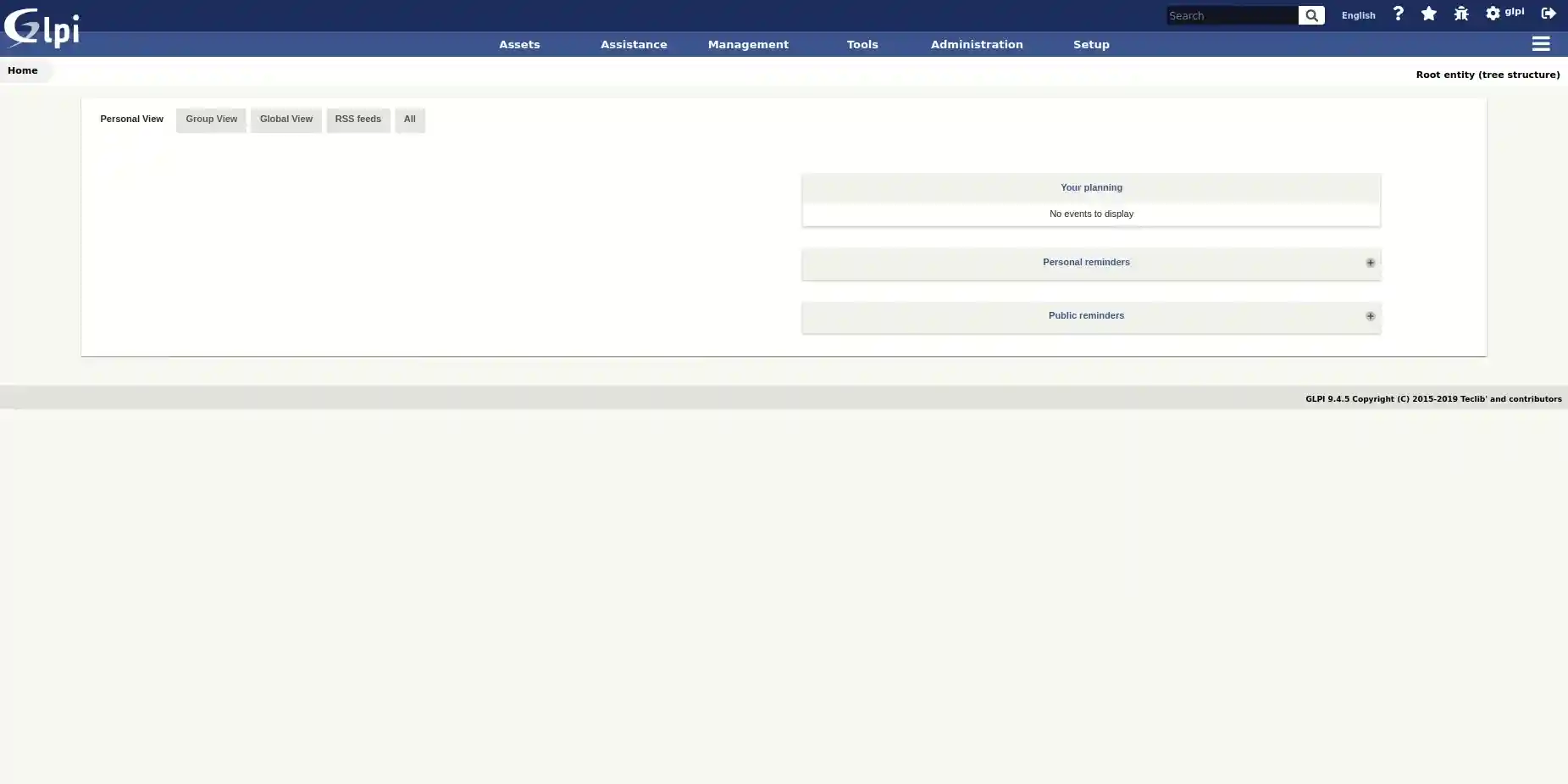Screen dimensions: 1568x784
Task: Open user preferences with the gear icon
Action: pos(1493,13)
